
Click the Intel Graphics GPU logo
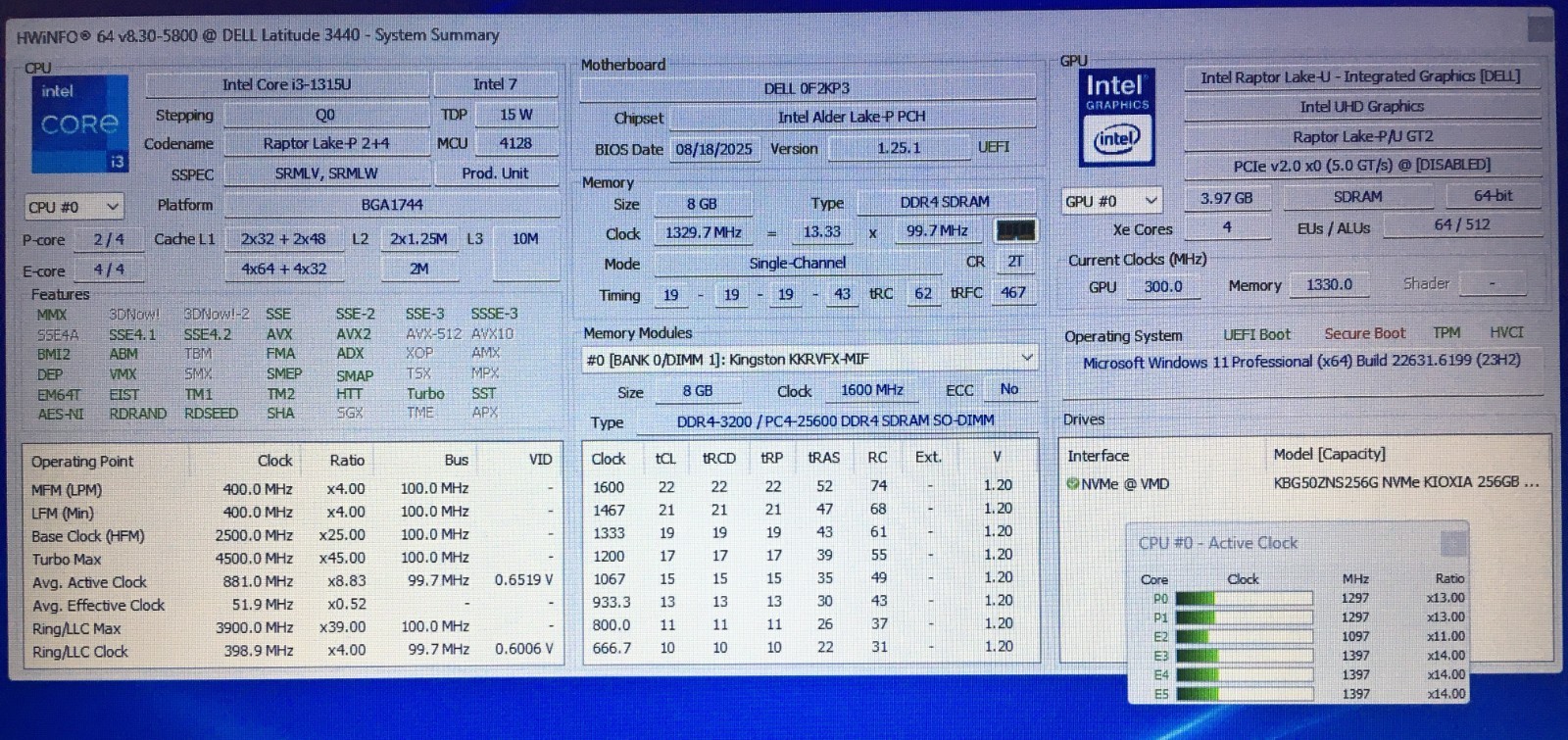tap(1117, 117)
